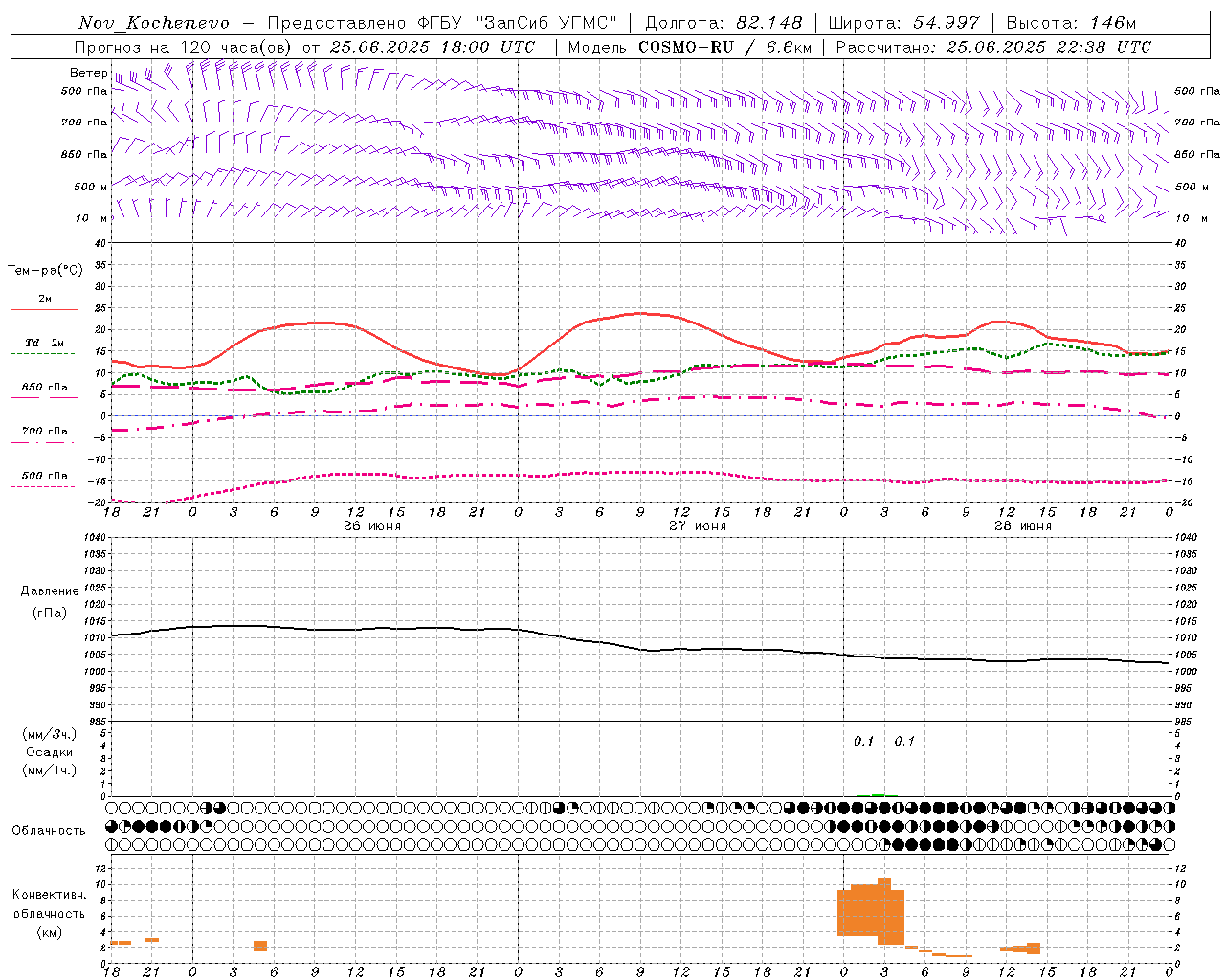Click the 'Ветер' wind panel label
Image resolution: width=1225 pixels, height=980 pixels.
click(x=88, y=73)
